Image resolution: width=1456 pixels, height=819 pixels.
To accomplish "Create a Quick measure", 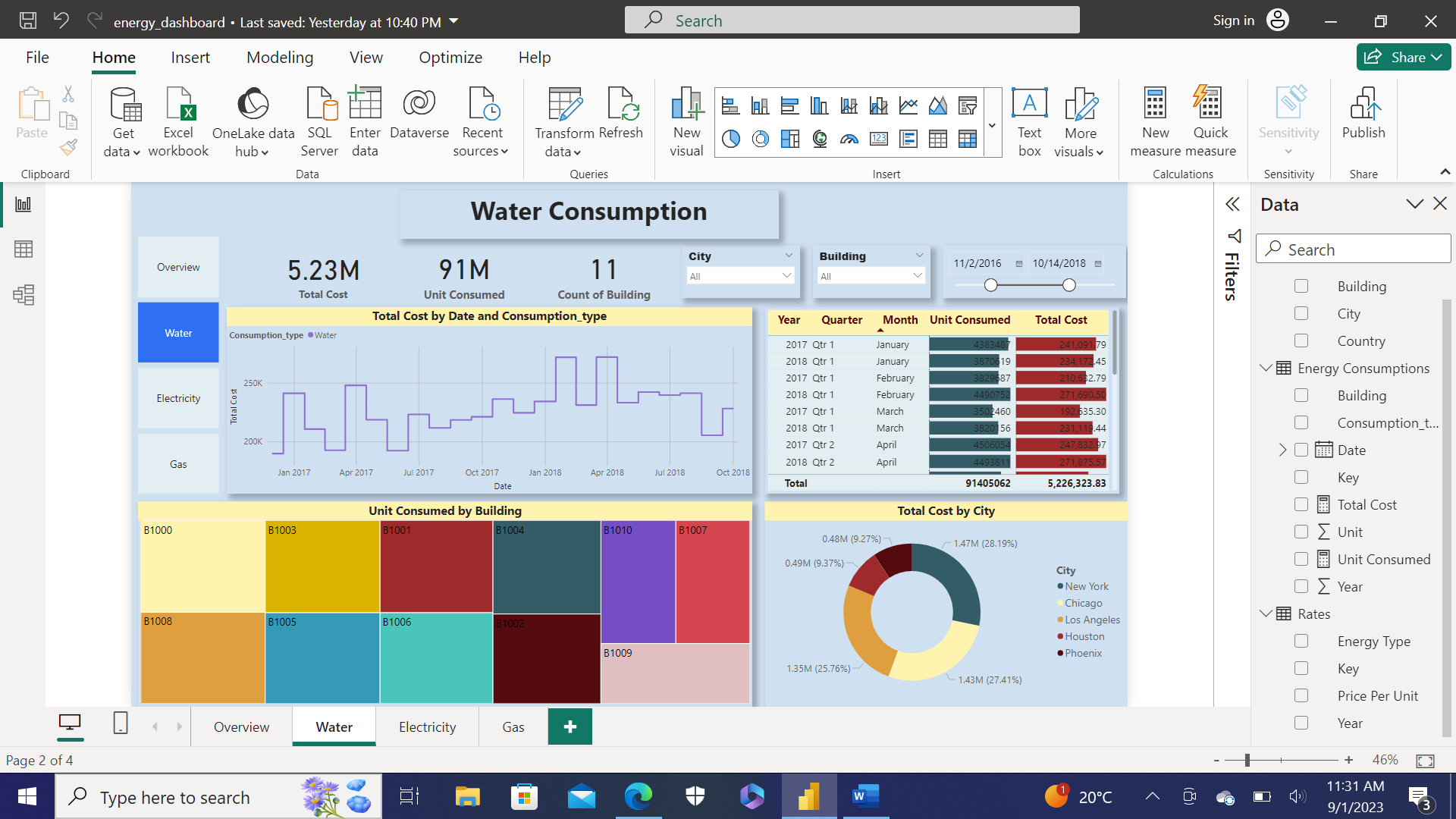I will coord(1210,121).
